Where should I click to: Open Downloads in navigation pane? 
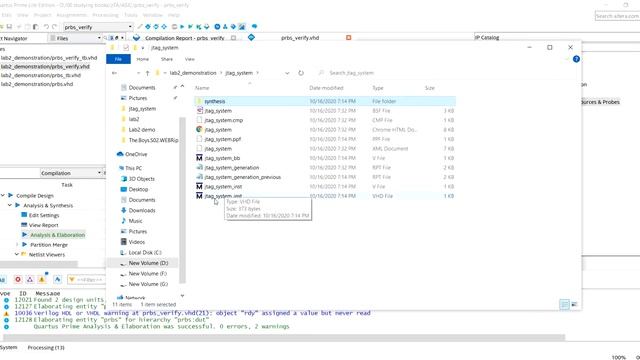point(142,210)
